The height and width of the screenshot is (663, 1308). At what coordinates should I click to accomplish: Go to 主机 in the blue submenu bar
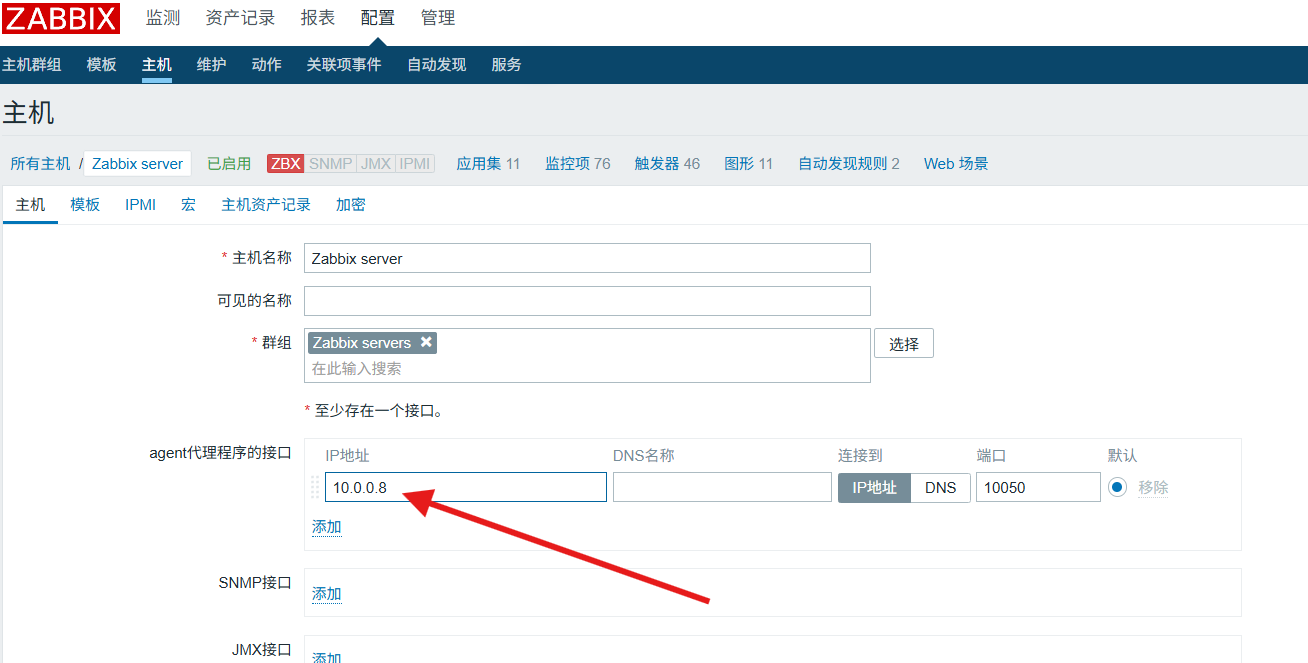[x=157, y=64]
